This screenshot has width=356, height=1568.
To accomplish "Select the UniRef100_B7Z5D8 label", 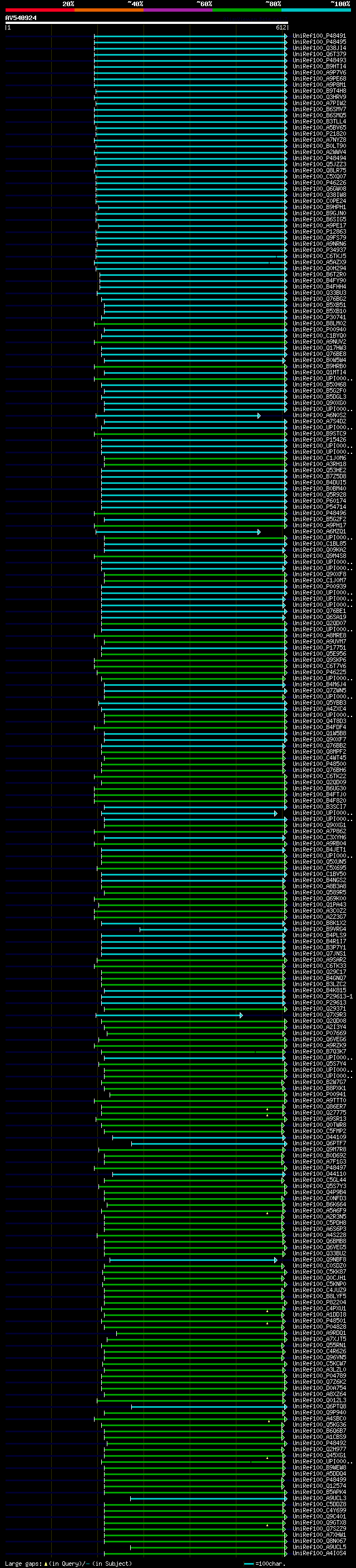I will tap(319, 477).
